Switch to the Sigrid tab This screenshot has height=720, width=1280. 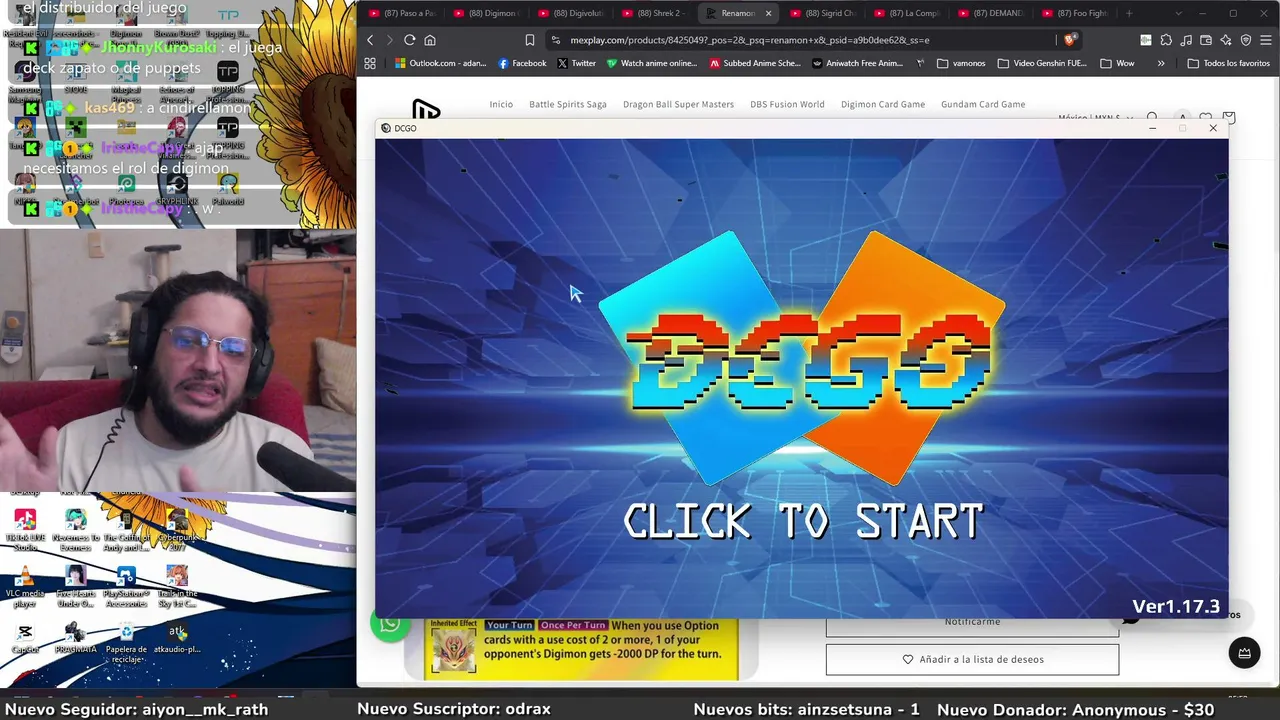[823, 13]
